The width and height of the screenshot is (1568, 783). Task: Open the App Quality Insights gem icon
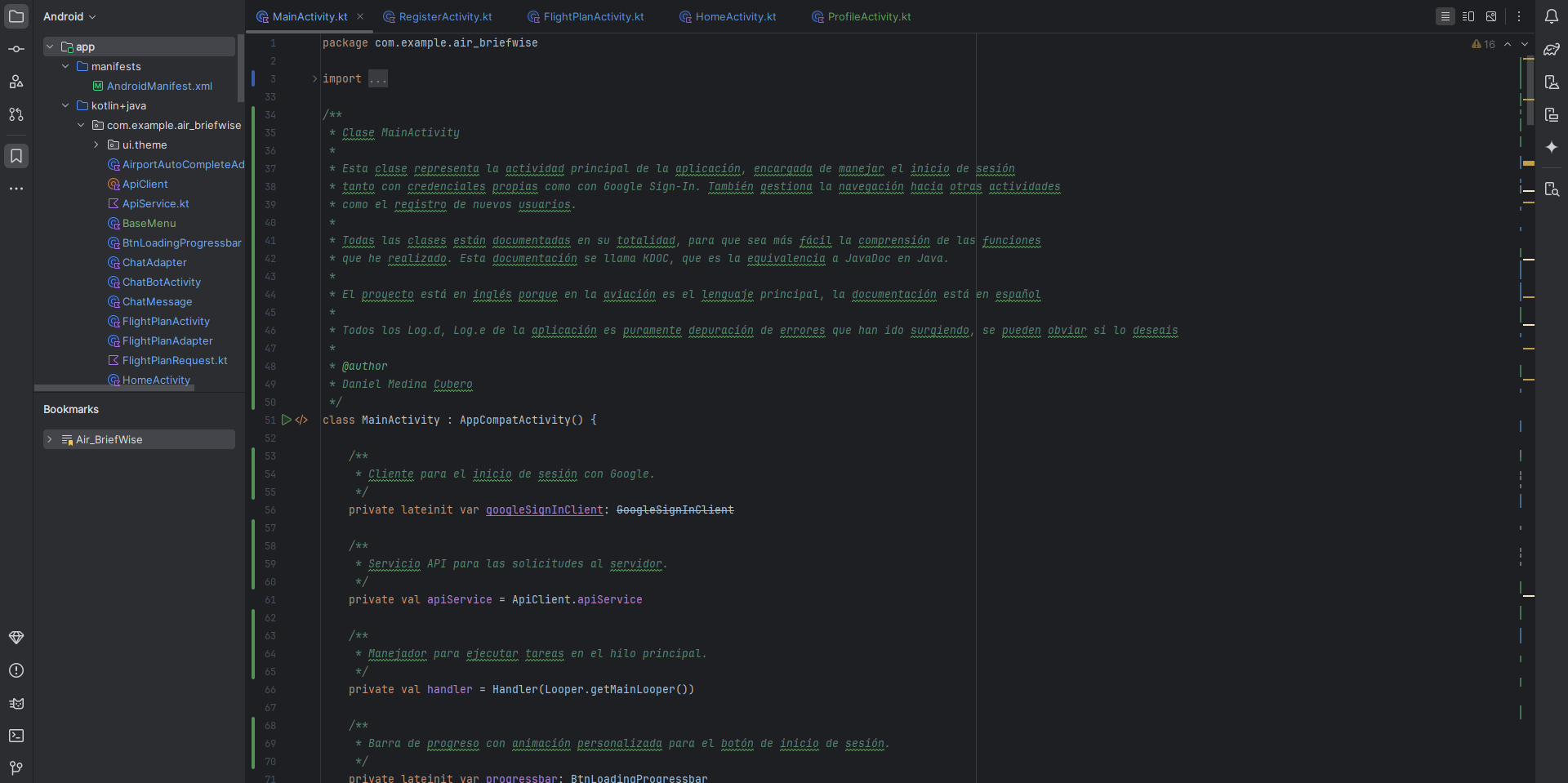(16, 638)
